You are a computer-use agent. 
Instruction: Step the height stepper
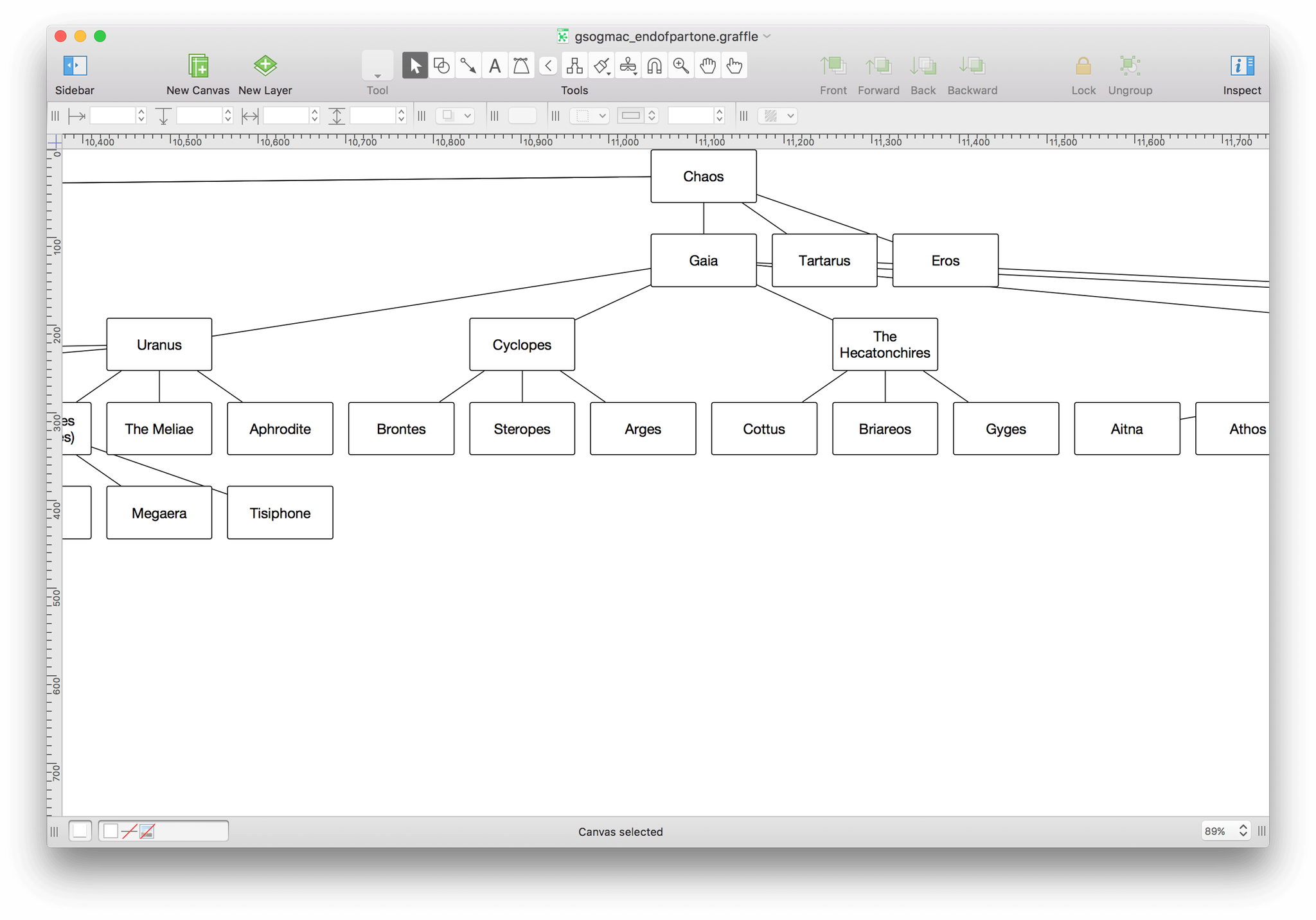(402, 116)
